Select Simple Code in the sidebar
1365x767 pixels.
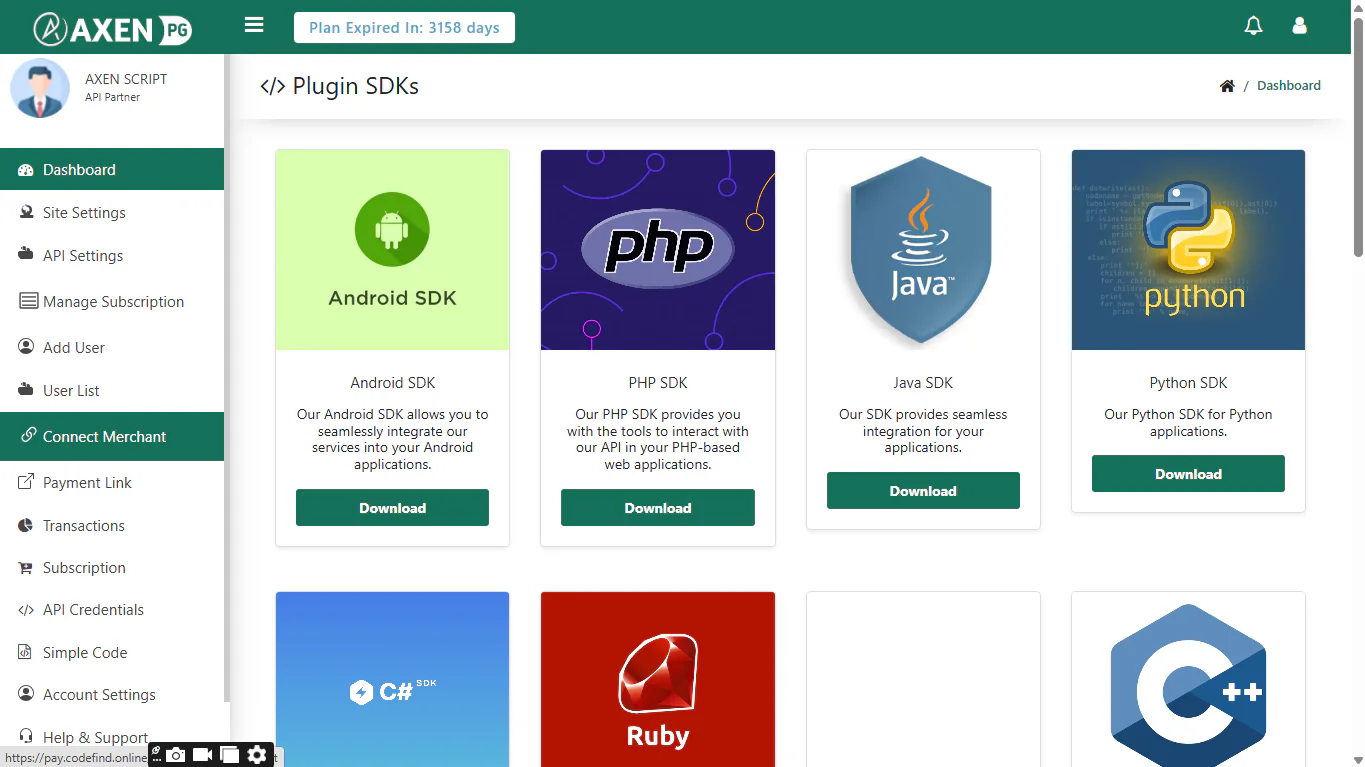pos(112,652)
